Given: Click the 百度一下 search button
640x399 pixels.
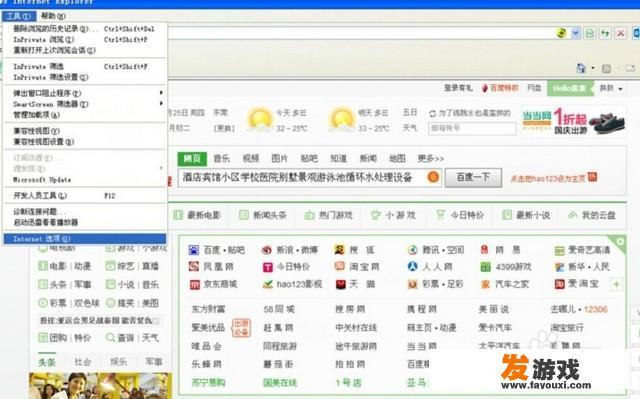Looking at the screenshot, I should (473, 177).
